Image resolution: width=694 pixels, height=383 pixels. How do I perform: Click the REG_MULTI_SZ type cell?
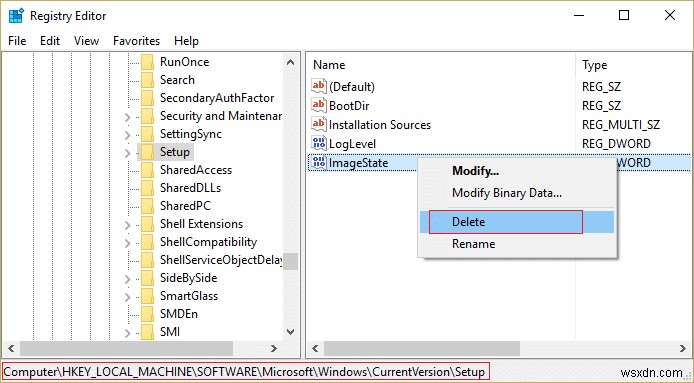point(621,125)
